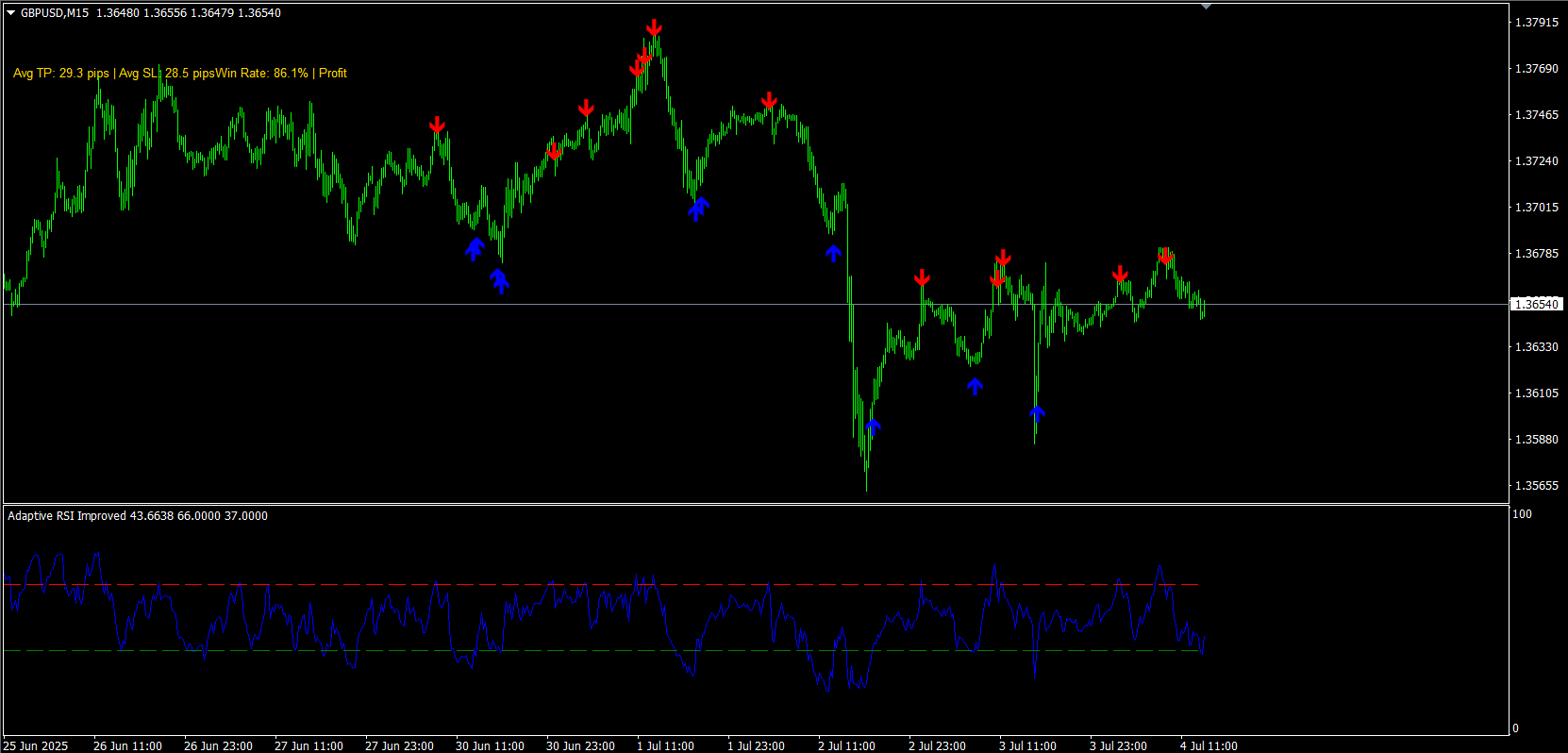Click the 1.37465 price scale label
Image resolution: width=1568 pixels, height=753 pixels.
click(x=1537, y=114)
